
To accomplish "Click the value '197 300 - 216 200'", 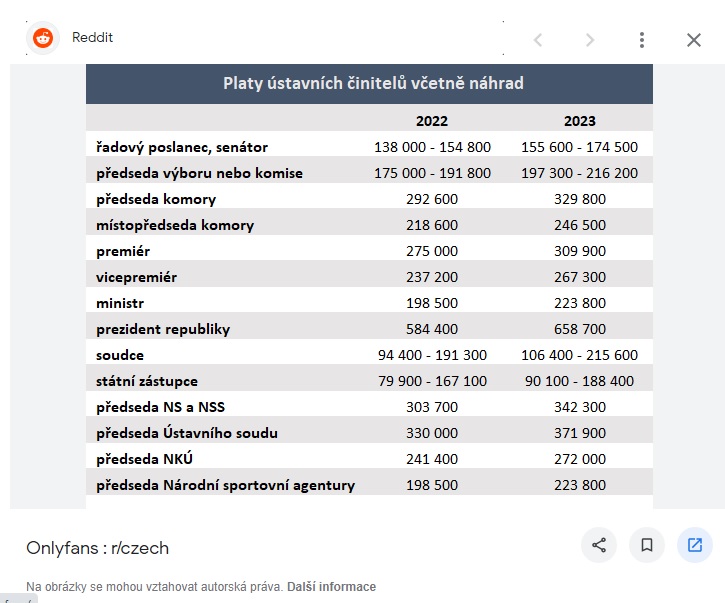I will (x=579, y=173).
